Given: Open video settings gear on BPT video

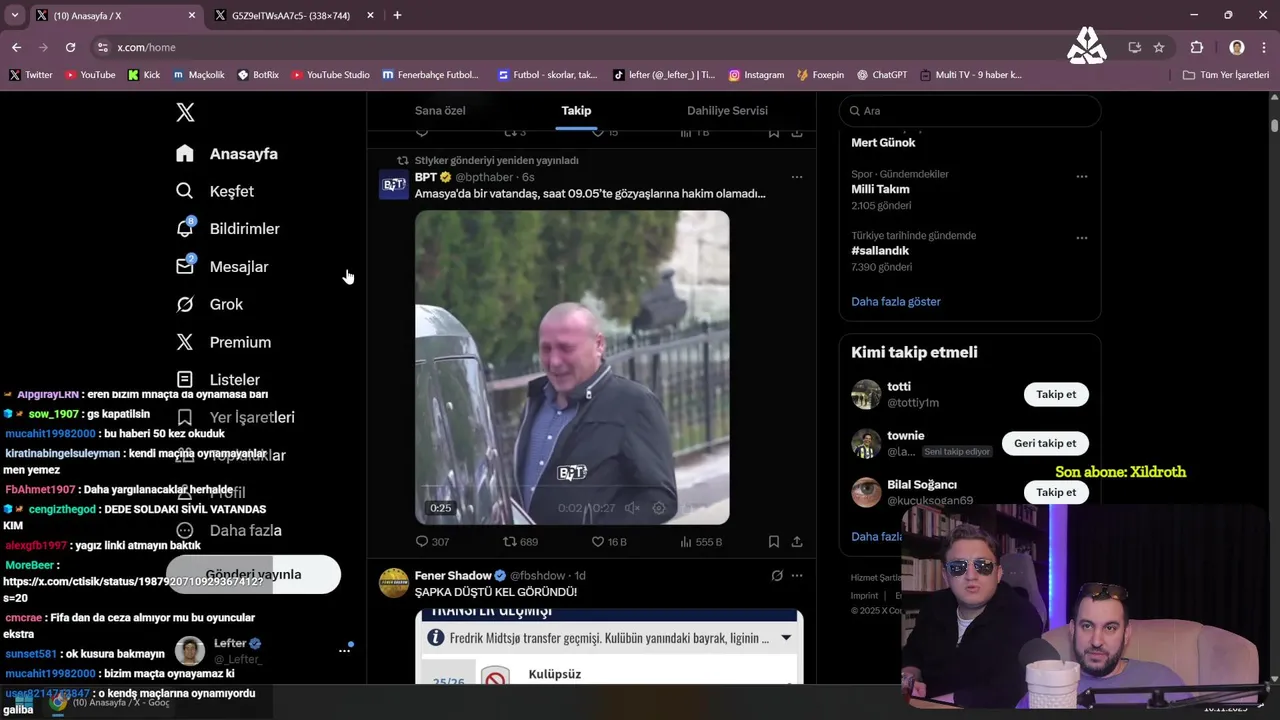Looking at the screenshot, I should pyautogui.click(x=659, y=508).
